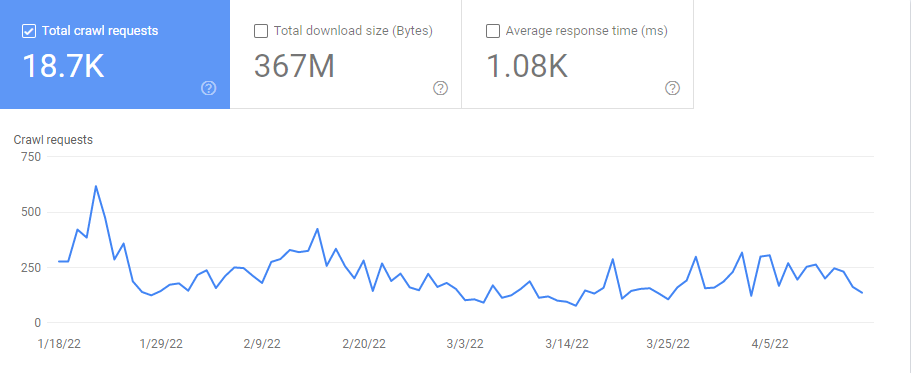The height and width of the screenshot is (373, 911).
Task: Click the 3/3/22 date label
Action: tap(466, 344)
